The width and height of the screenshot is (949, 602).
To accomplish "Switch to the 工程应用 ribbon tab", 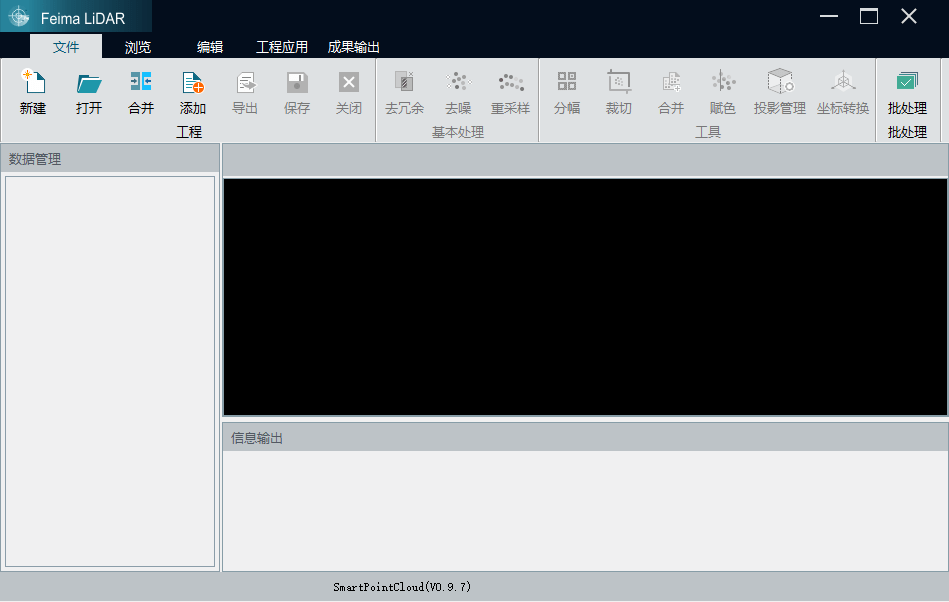I will (281, 47).
